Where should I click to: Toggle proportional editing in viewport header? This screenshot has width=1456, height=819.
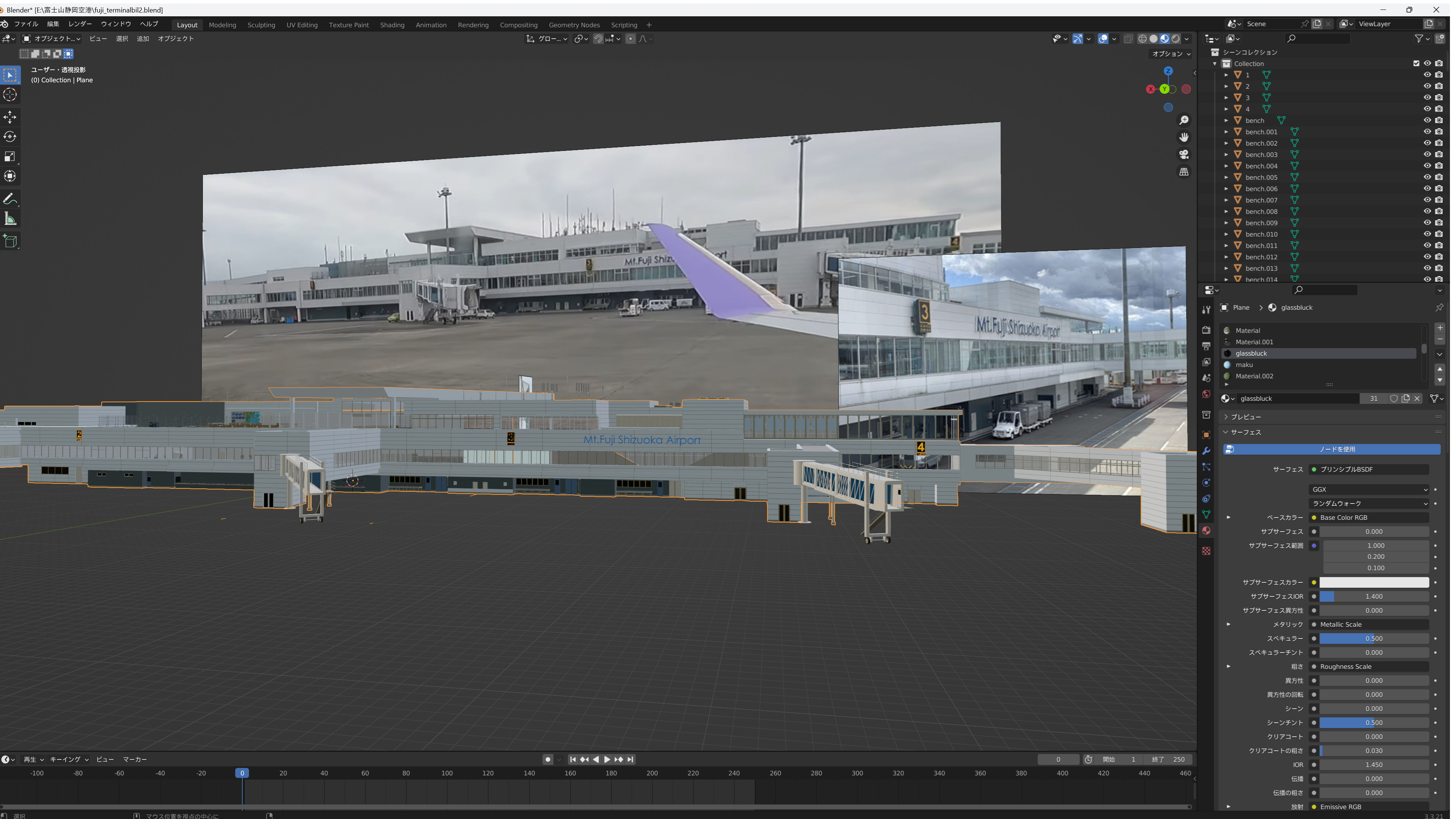(630, 39)
